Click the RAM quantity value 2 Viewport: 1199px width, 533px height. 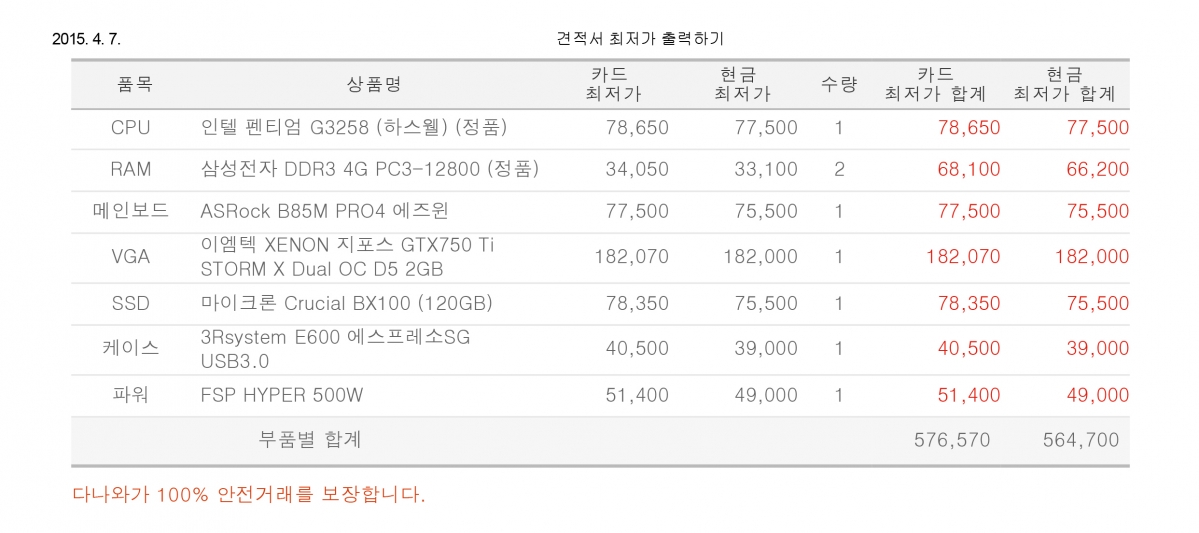coord(839,169)
